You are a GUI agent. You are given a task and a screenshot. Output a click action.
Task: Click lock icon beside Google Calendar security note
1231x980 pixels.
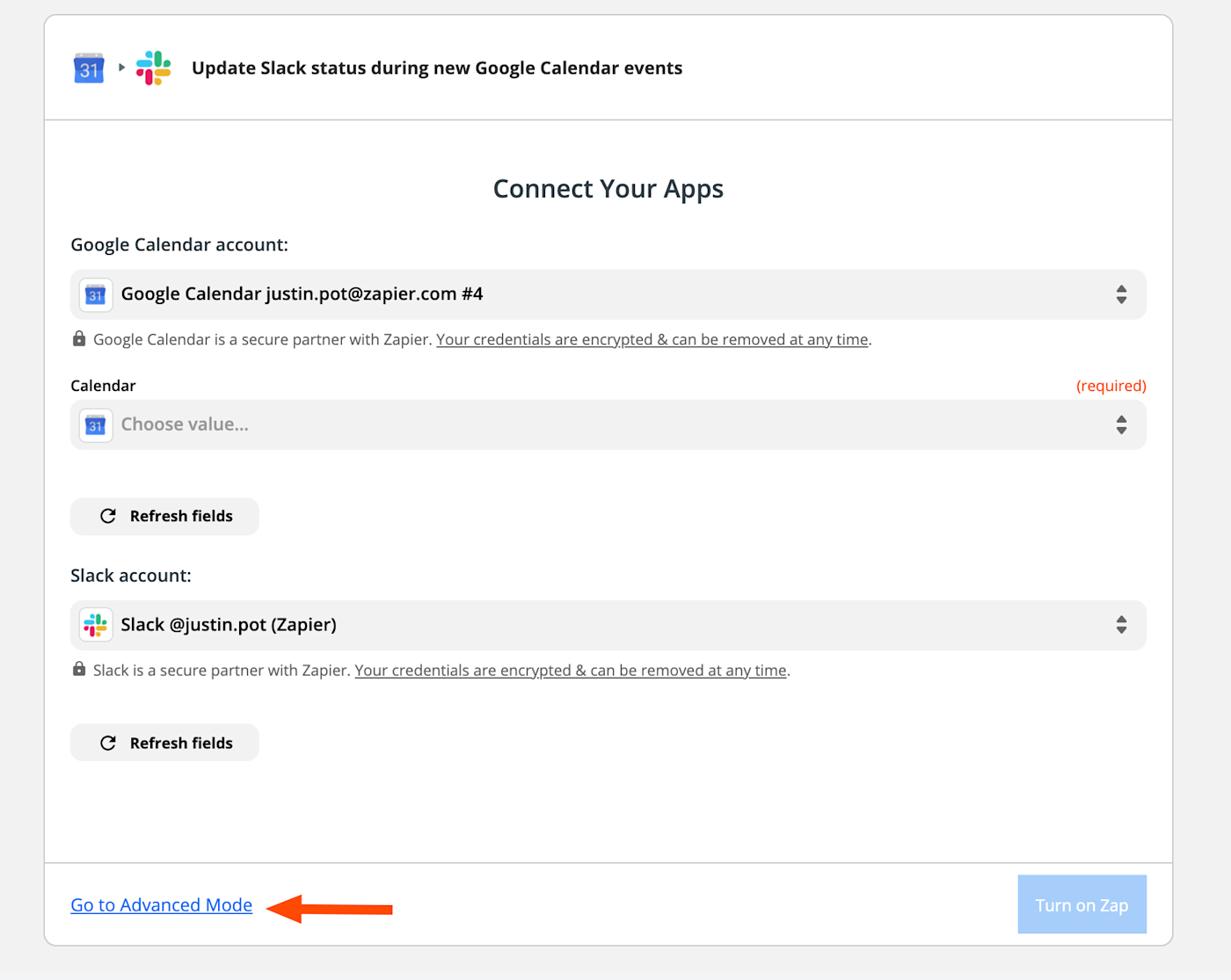tap(79, 339)
